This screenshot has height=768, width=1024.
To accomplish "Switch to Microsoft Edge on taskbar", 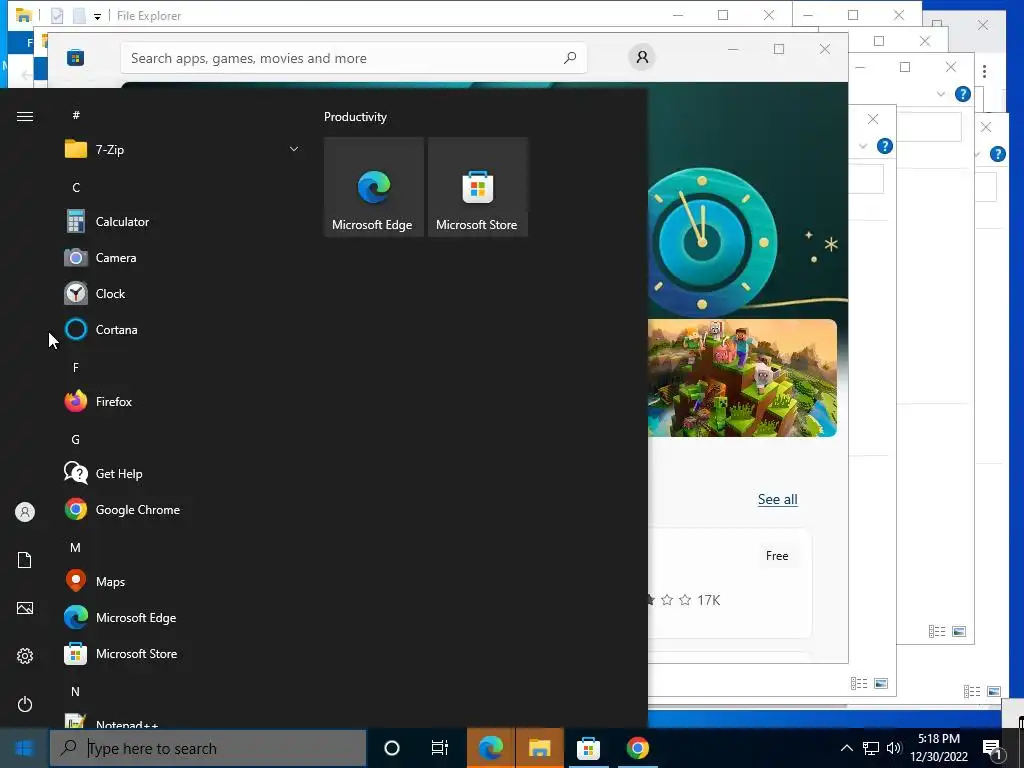I will point(490,748).
